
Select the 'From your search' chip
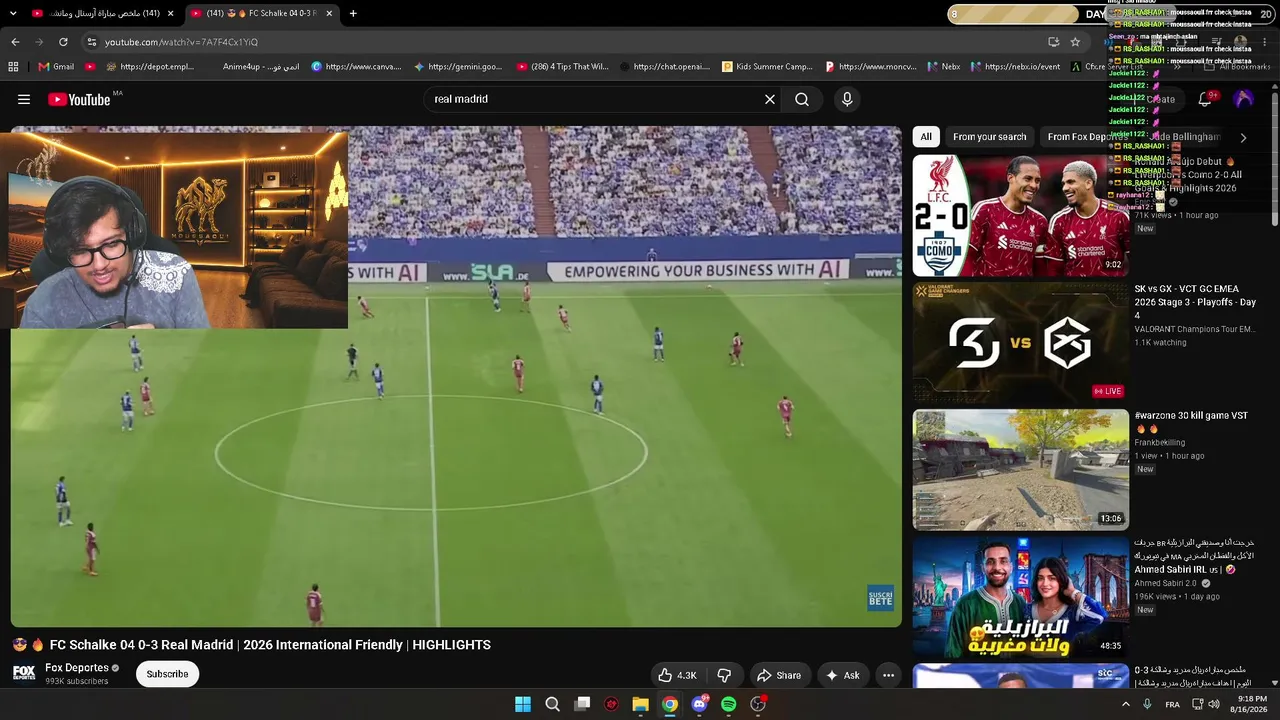(990, 137)
